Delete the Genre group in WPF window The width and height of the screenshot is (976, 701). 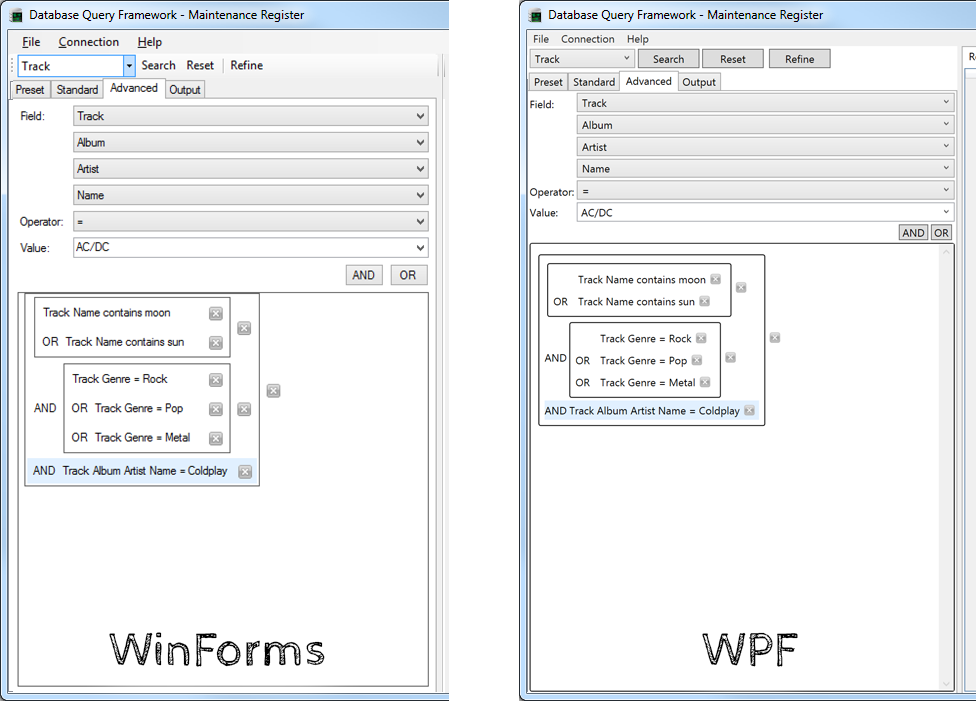[731, 357]
